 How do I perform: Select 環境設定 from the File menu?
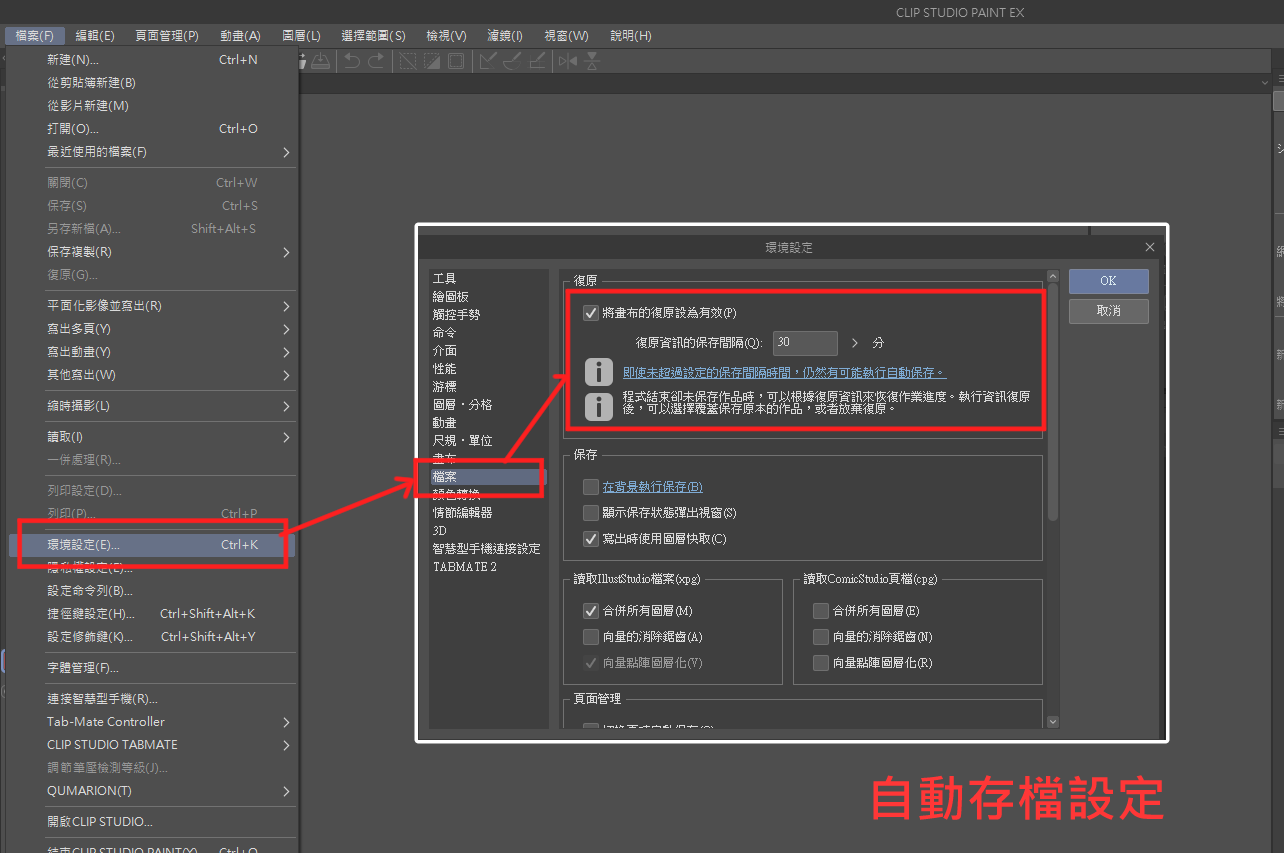(x=150, y=545)
